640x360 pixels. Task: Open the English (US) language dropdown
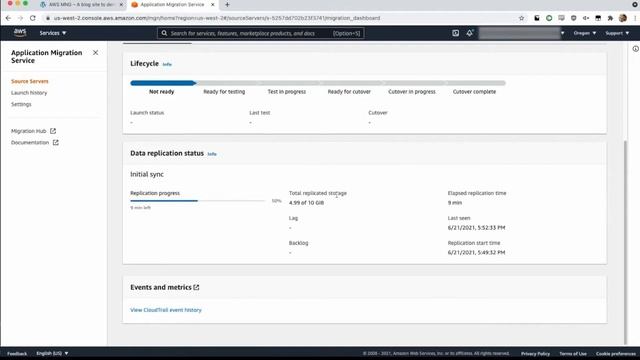[x=52, y=353]
